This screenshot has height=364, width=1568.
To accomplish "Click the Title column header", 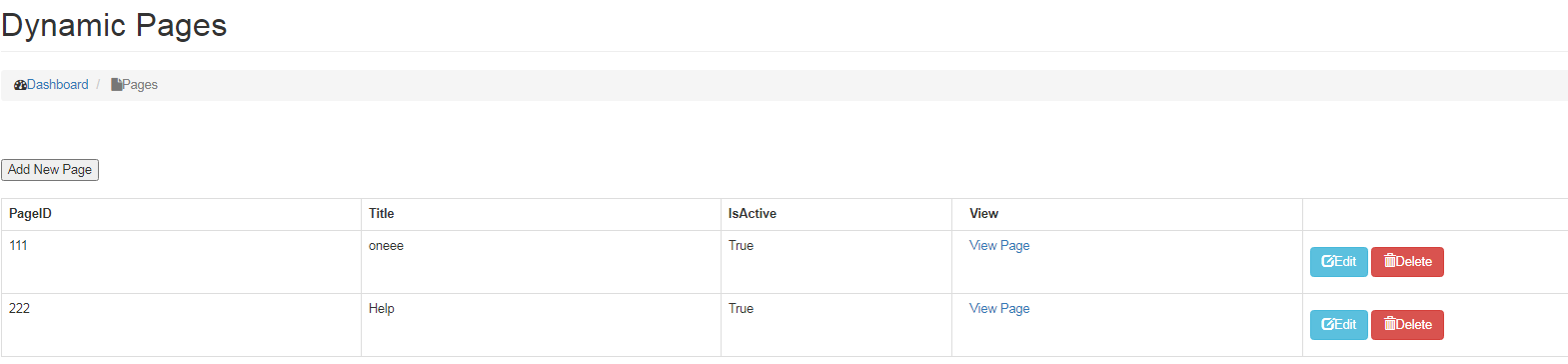I will 382,214.
